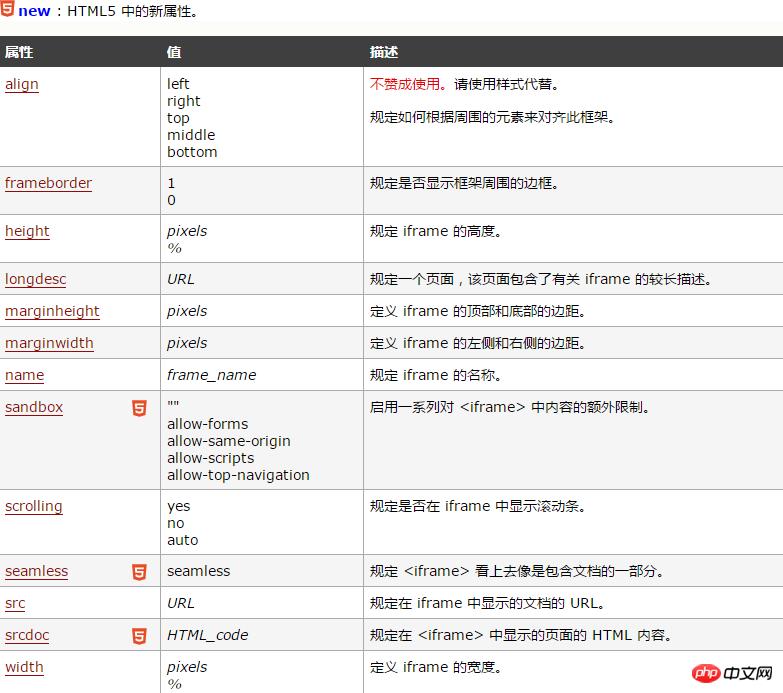783x693 pixels.
Task: Open the seamless attribute link
Action: 36,571
